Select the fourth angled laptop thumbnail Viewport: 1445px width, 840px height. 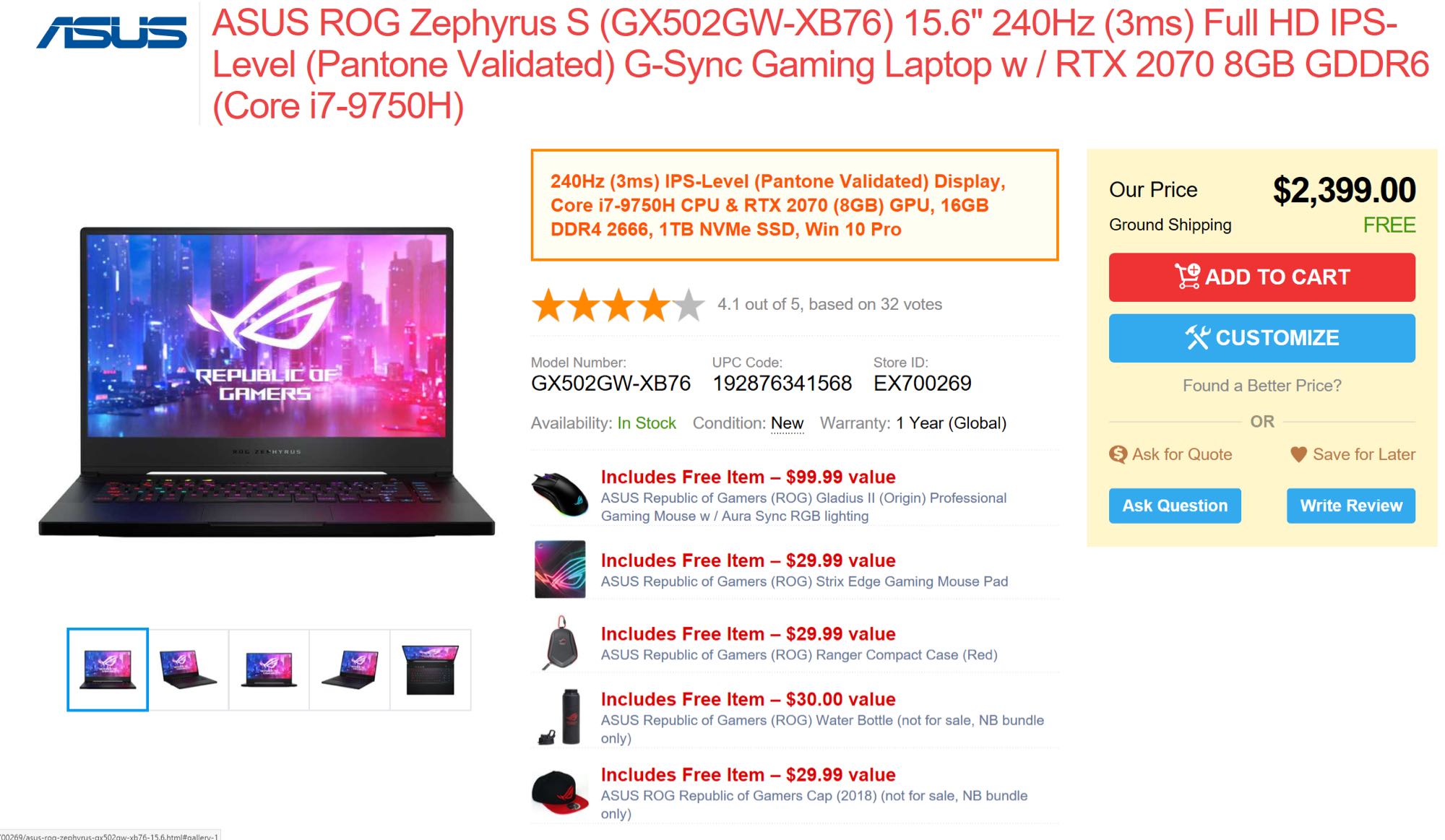350,670
